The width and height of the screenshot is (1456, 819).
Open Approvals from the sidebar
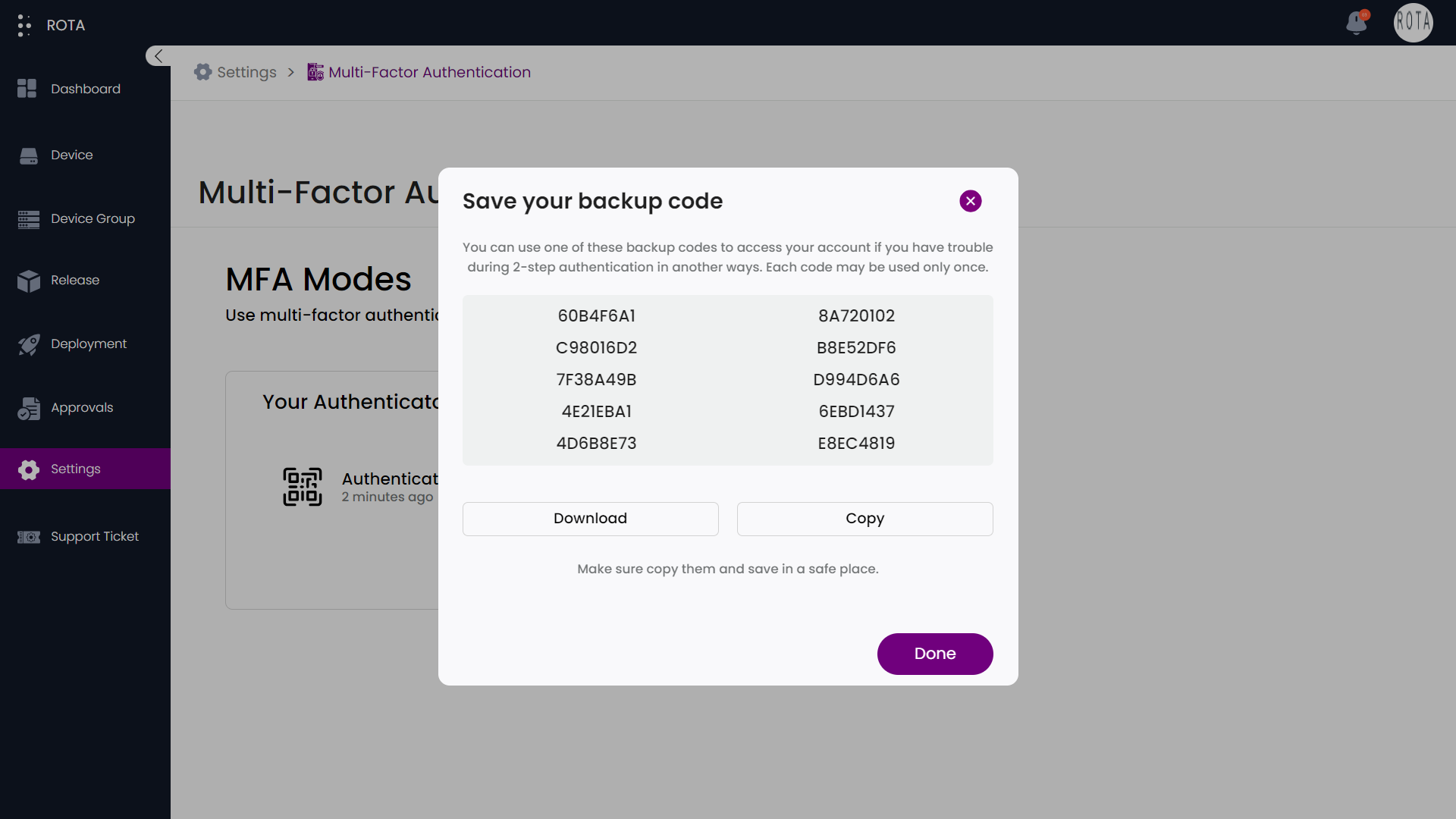[28, 408]
